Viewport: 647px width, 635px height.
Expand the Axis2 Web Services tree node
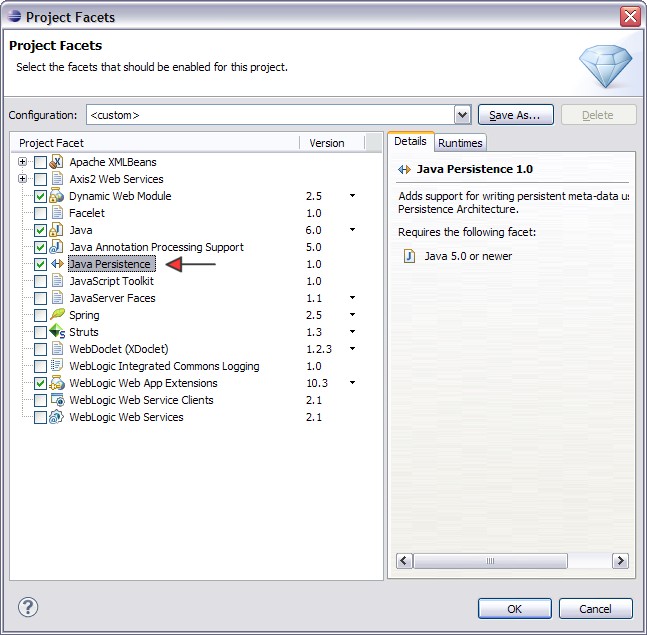(x=23, y=178)
